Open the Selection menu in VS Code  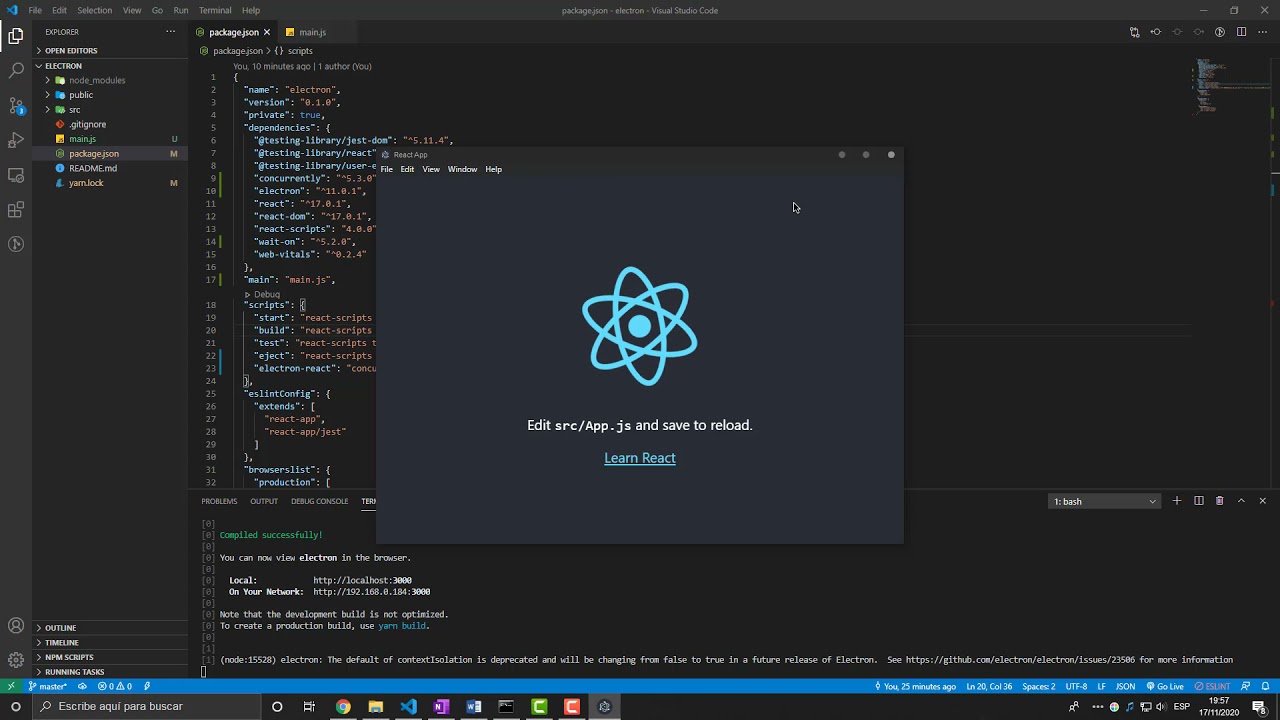(95, 10)
